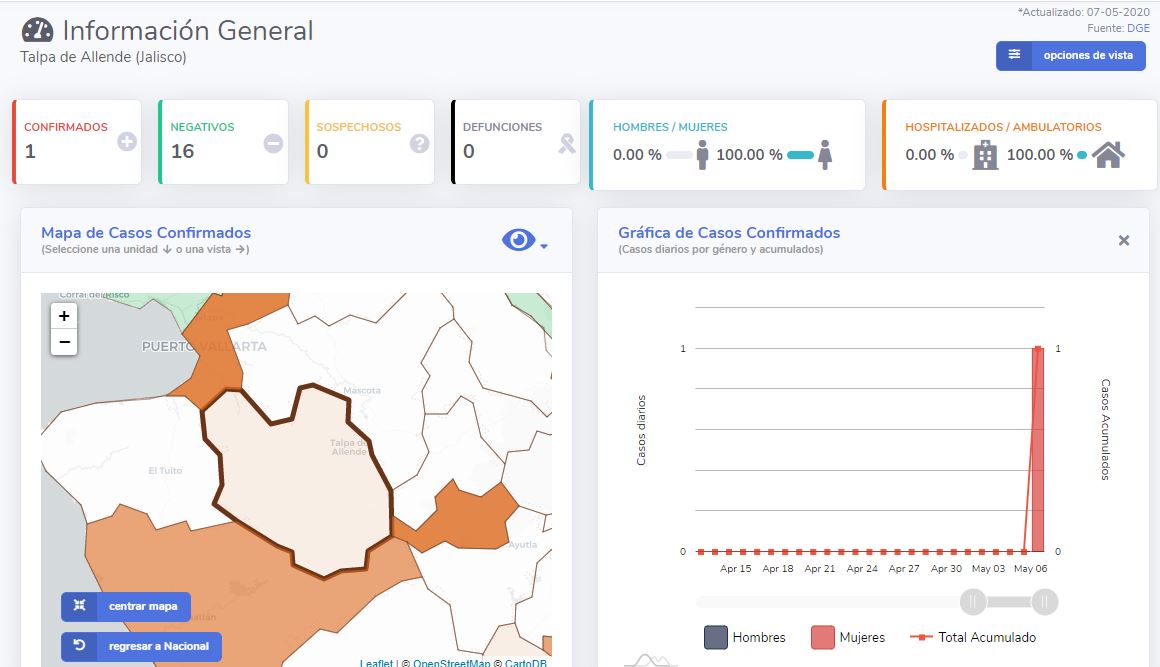
Task: Click the right handle of date range slider
Action: coord(1044,601)
